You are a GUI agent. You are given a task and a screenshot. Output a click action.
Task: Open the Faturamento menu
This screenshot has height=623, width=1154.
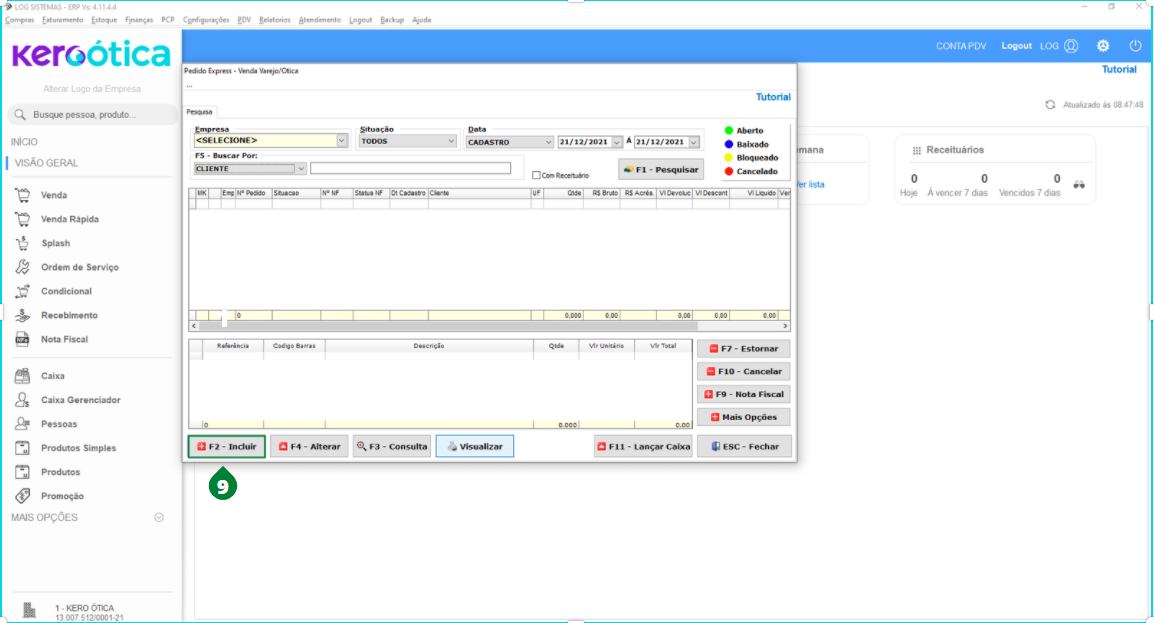click(x=63, y=20)
